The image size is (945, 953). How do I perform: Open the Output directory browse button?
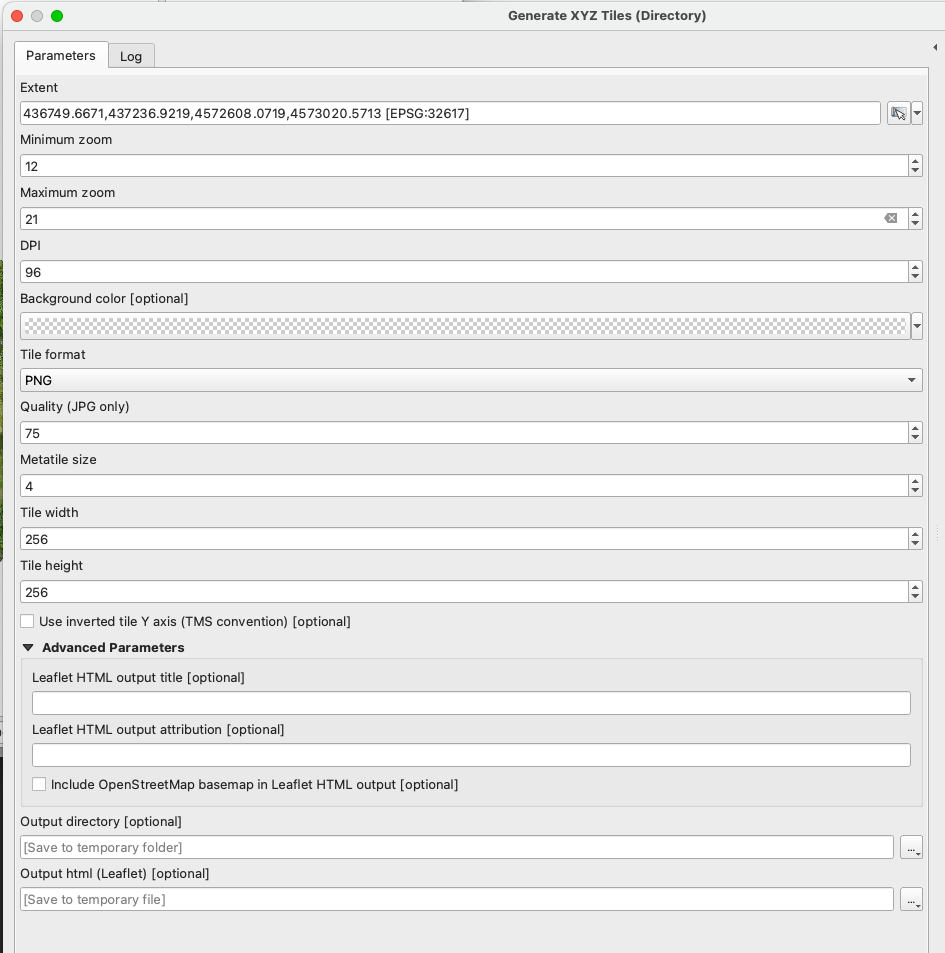911,847
